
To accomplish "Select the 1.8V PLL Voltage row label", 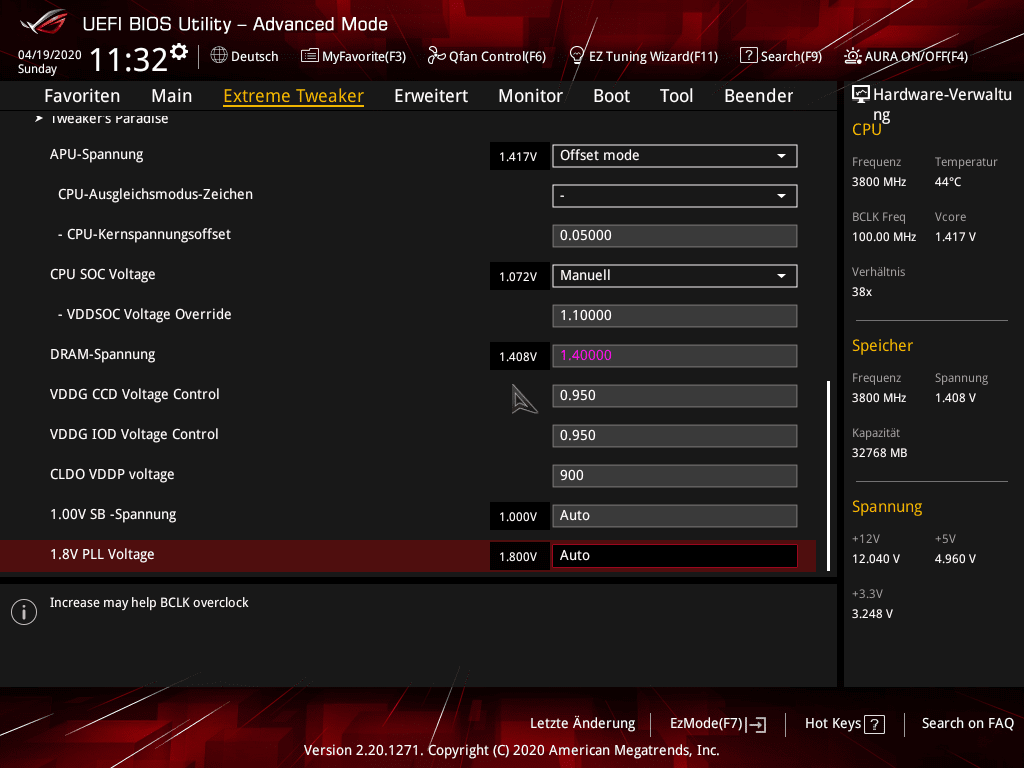I will 102,554.
